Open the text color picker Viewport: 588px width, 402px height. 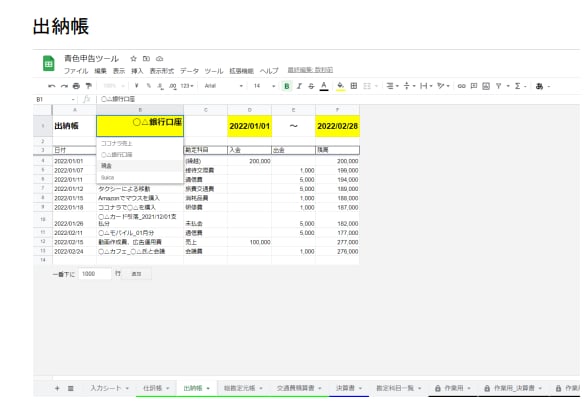click(324, 86)
